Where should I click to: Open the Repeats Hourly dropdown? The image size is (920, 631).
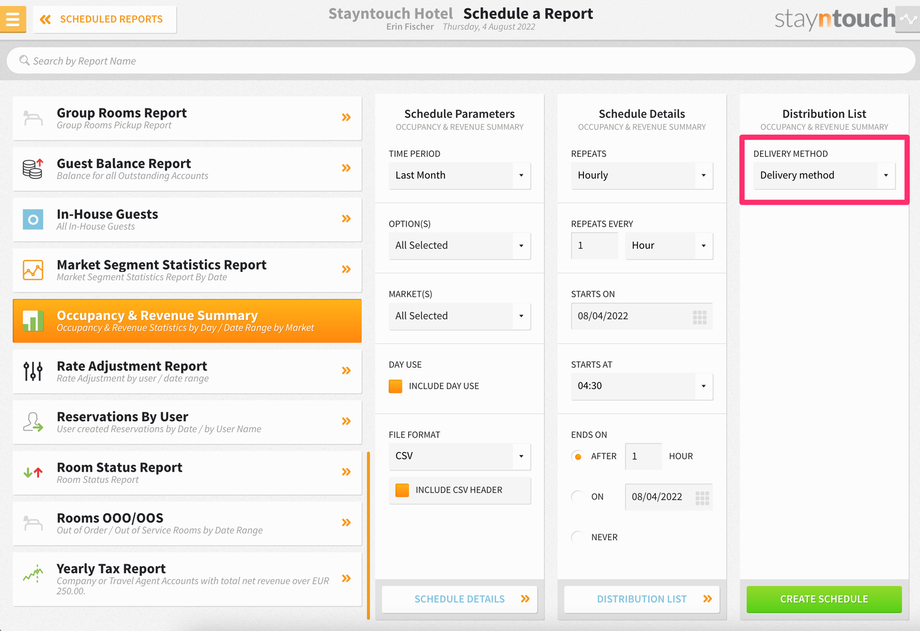coord(642,176)
